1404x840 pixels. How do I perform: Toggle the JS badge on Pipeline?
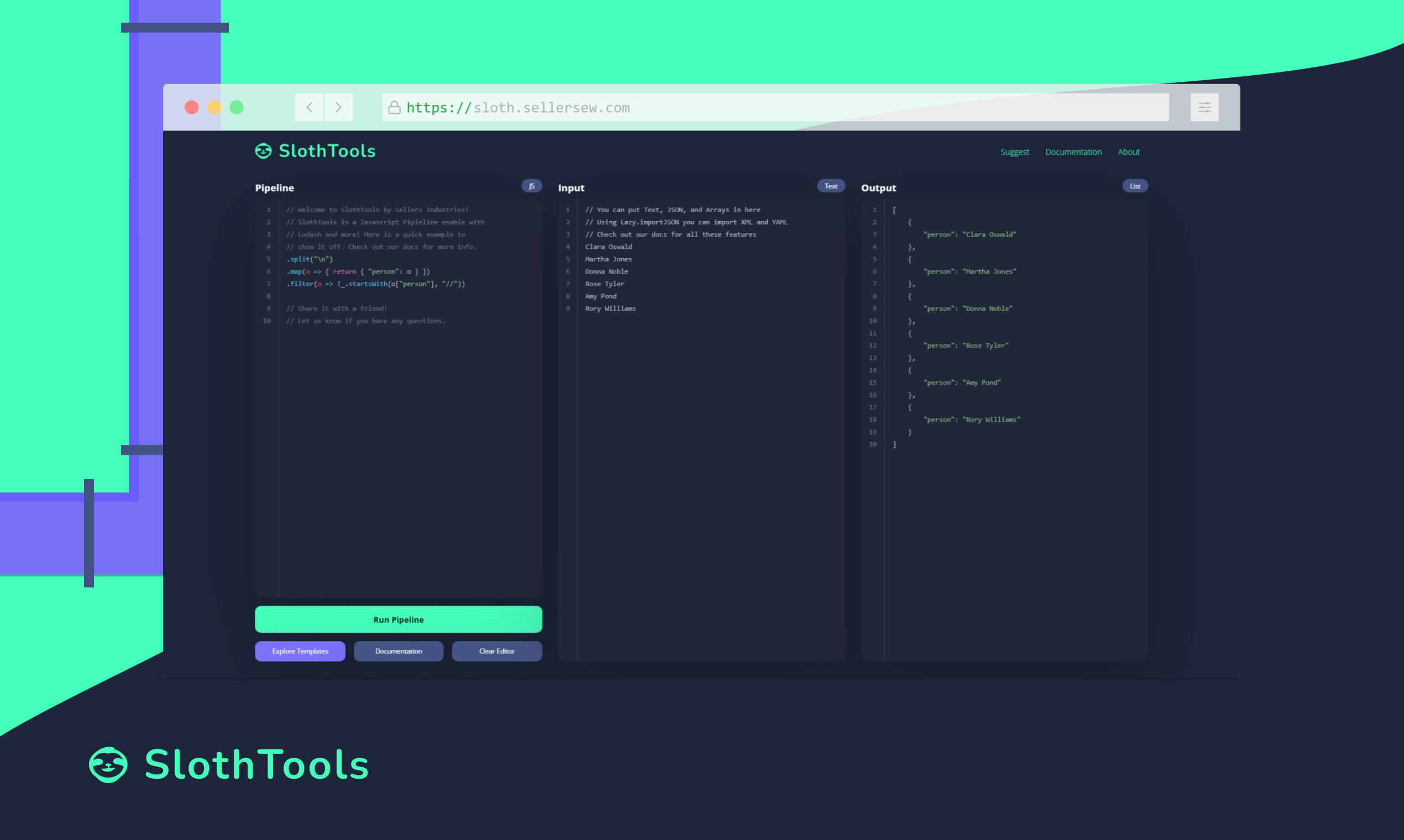532,186
